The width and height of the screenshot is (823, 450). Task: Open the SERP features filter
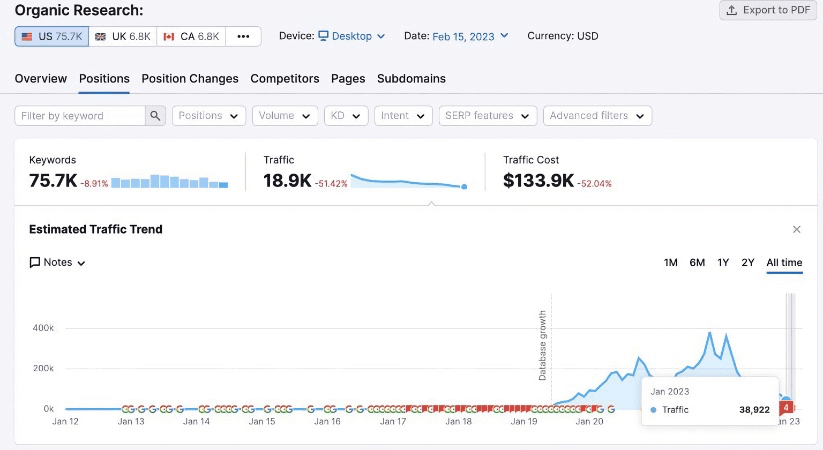click(x=487, y=116)
